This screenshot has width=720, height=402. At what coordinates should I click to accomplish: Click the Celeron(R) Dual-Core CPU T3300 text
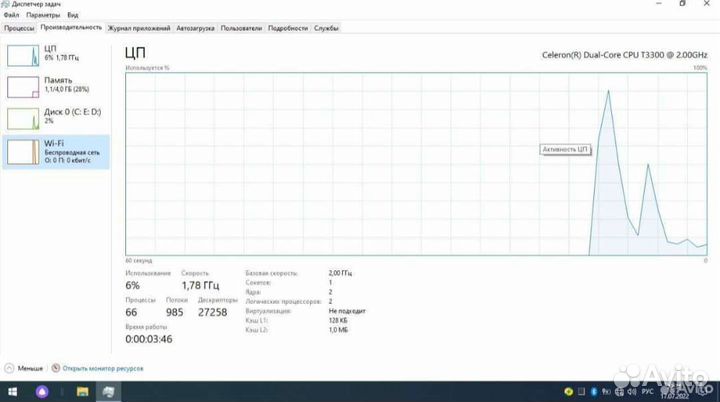click(x=624, y=55)
